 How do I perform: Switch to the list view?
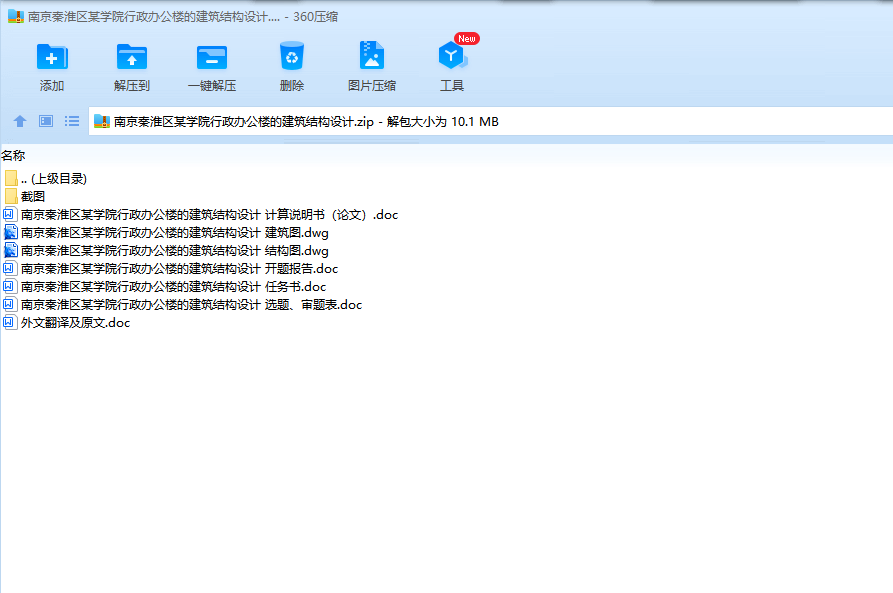[72, 121]
